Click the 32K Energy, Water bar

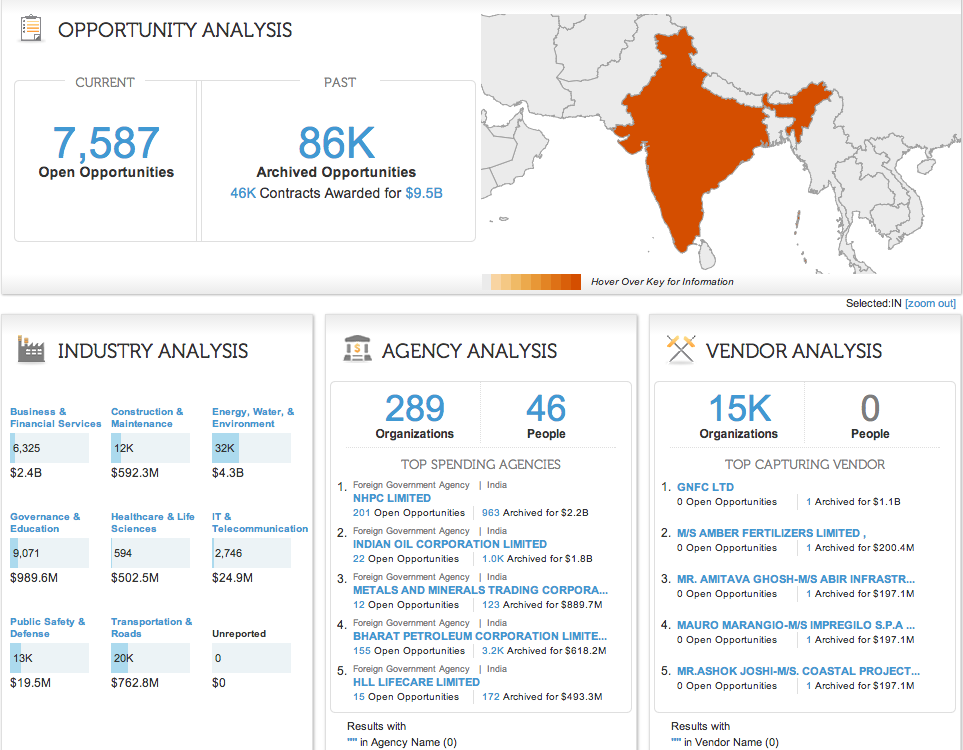pyautogui.click(x=251, y=448)
